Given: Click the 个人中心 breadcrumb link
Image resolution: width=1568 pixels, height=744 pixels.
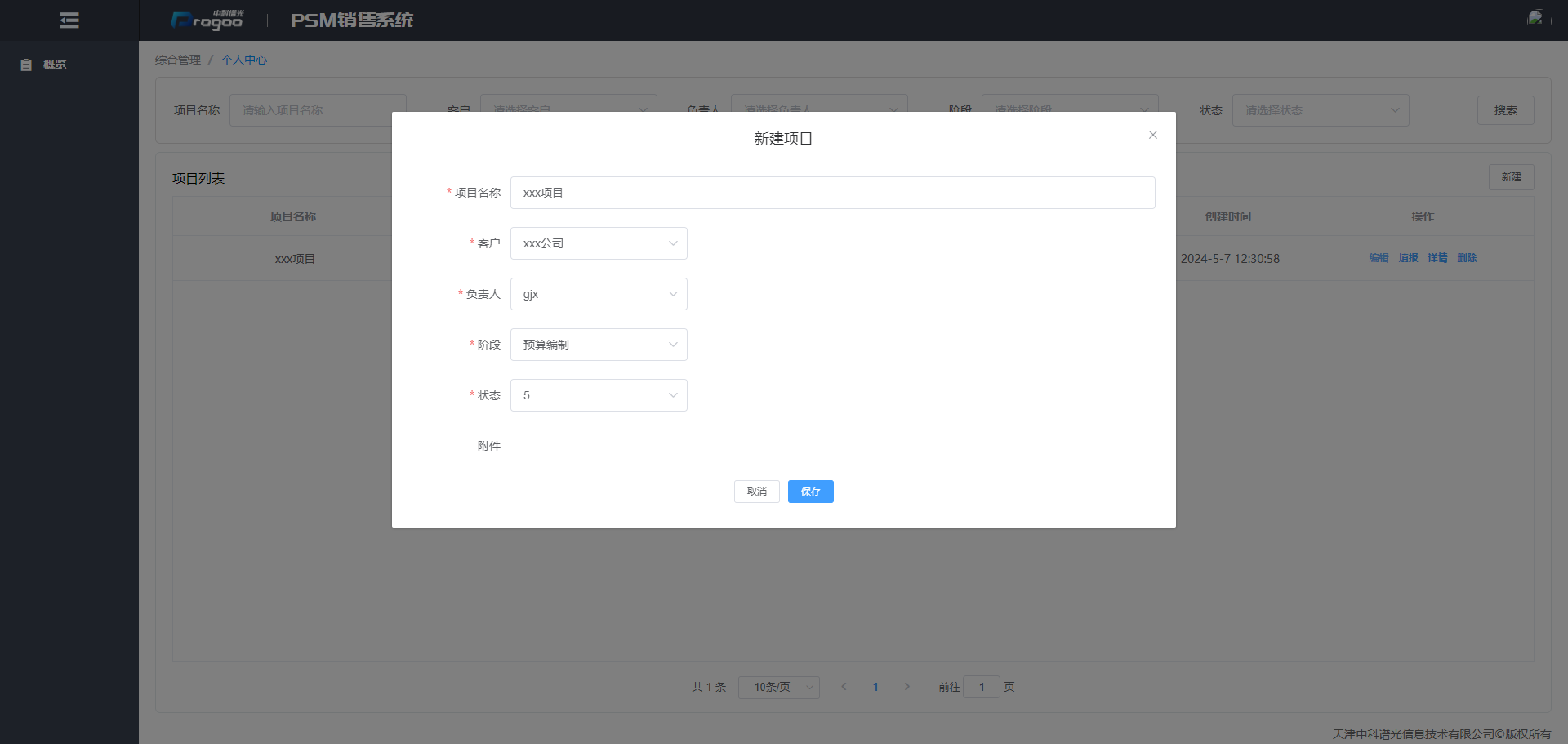Looking at the screenshot, I should point(244,60).
